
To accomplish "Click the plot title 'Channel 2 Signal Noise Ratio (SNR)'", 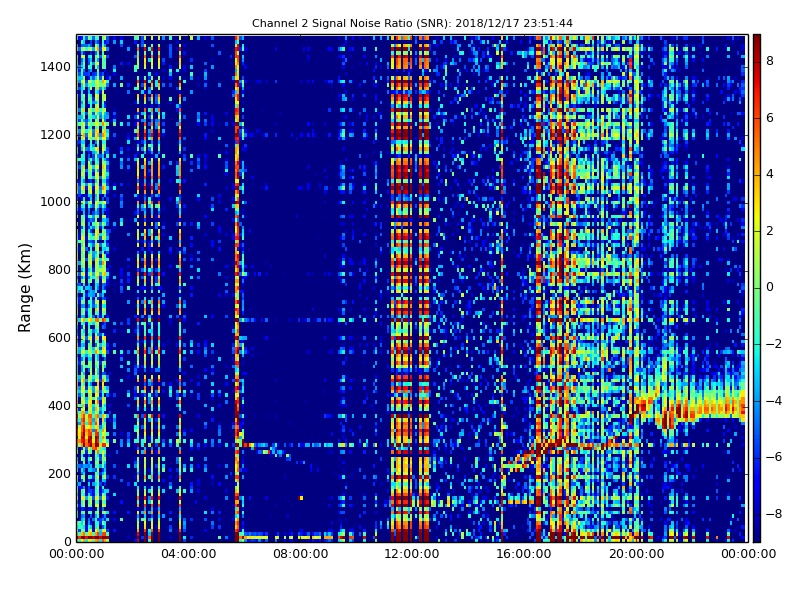I will coord(352,23).
